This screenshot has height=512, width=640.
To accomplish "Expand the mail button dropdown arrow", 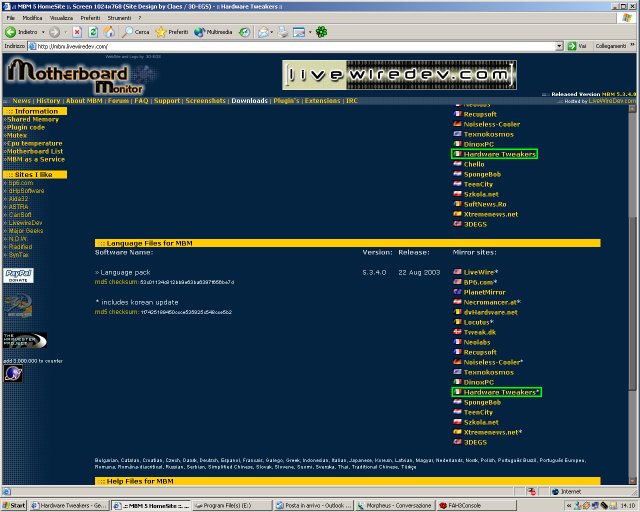I will click(x=271, y=32).
